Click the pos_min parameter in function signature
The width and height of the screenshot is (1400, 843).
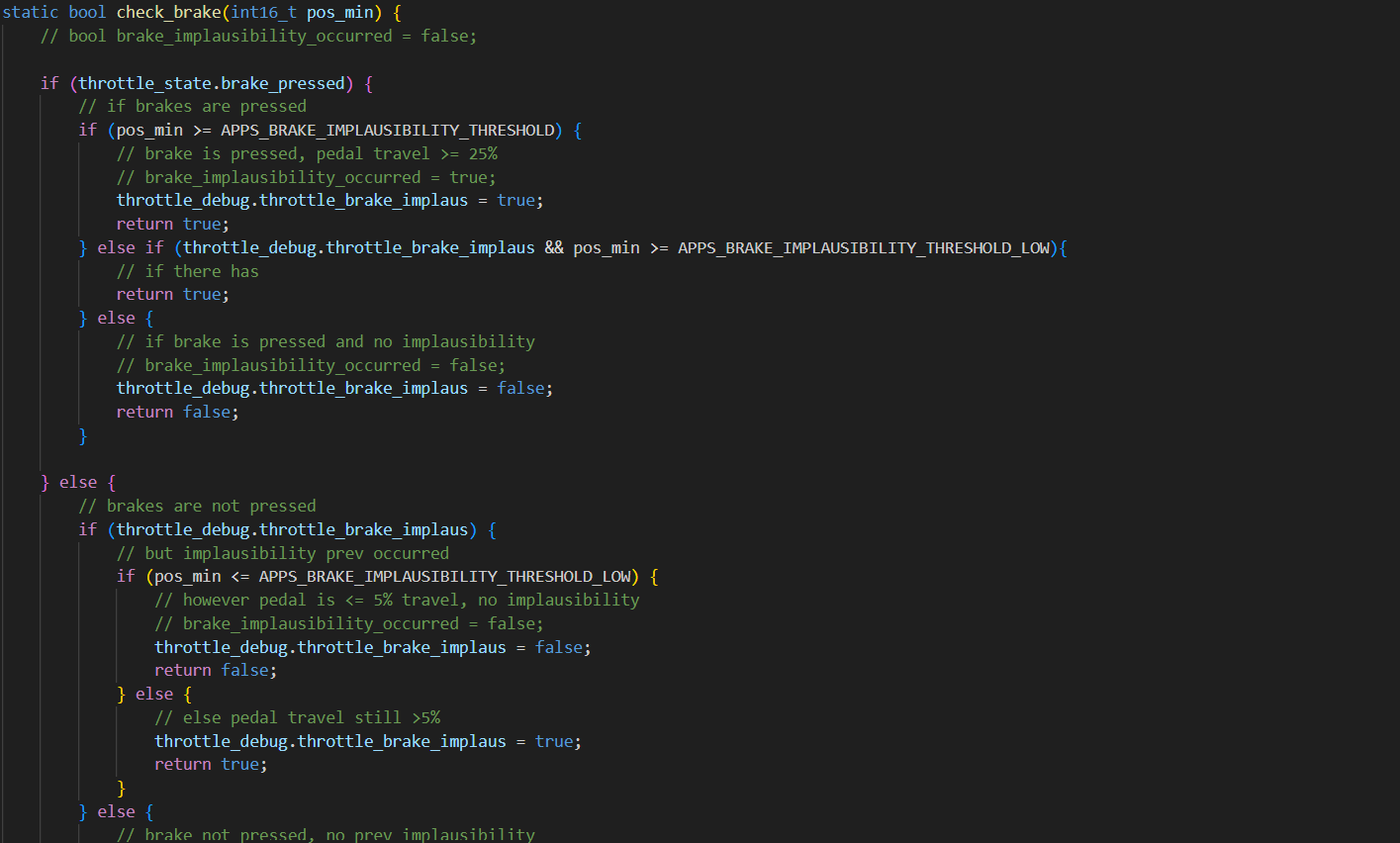coord(339,13)
